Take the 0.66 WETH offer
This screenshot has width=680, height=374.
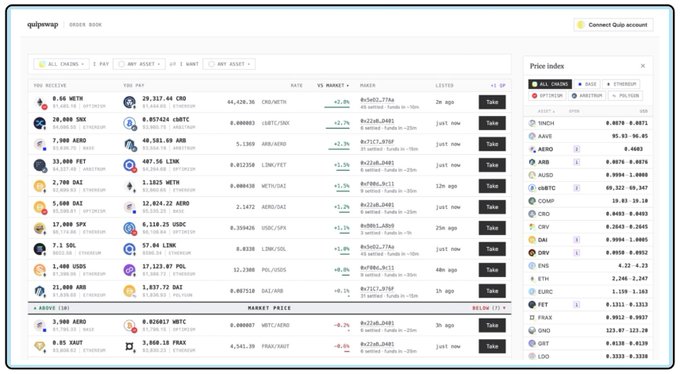coord(492,102)
